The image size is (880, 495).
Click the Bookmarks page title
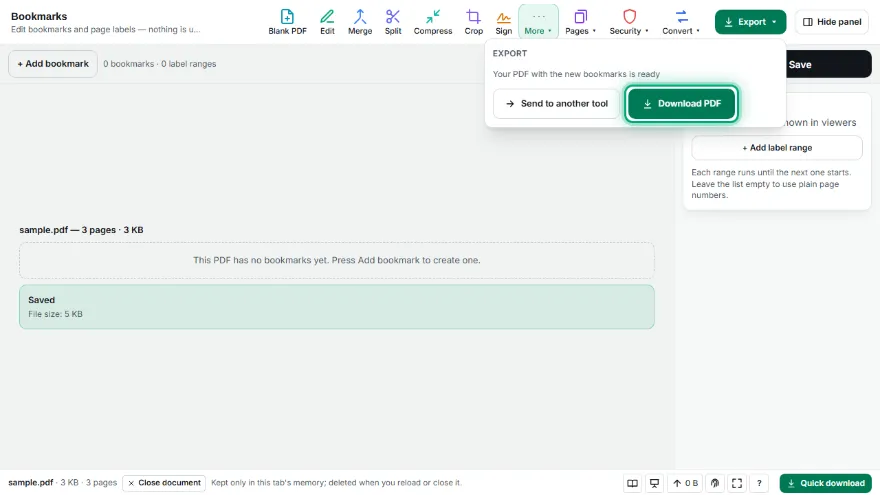(x=39, y=16)
